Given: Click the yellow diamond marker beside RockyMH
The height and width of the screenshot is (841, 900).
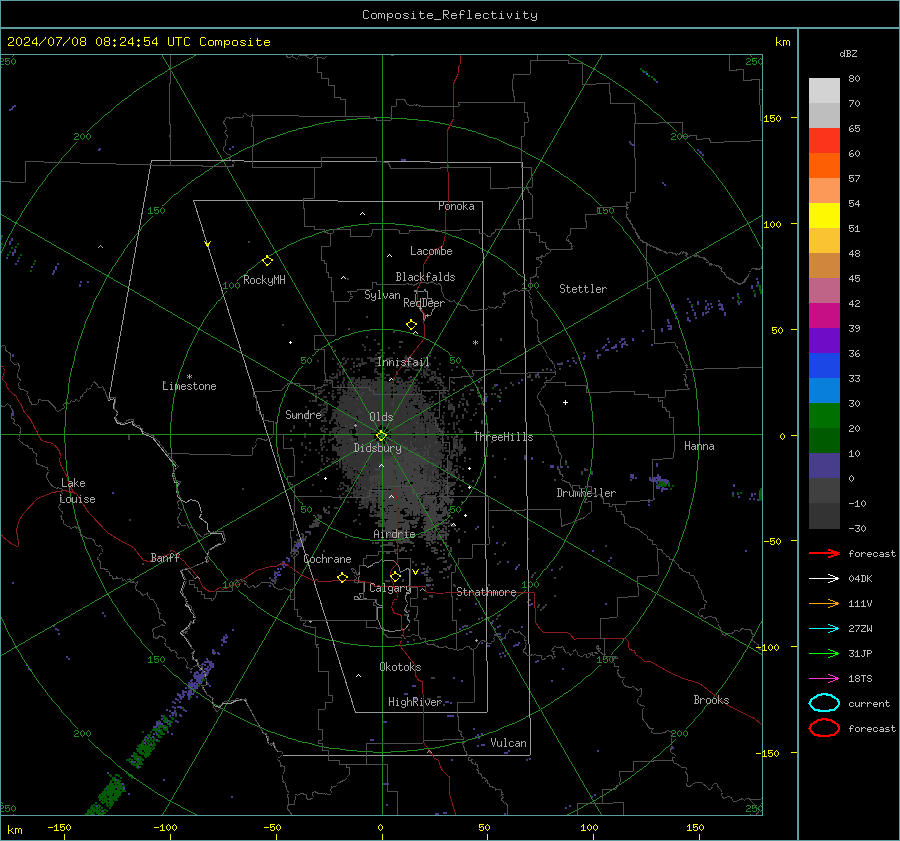Looking at the screenshot, I should click(x=267, y=261).
